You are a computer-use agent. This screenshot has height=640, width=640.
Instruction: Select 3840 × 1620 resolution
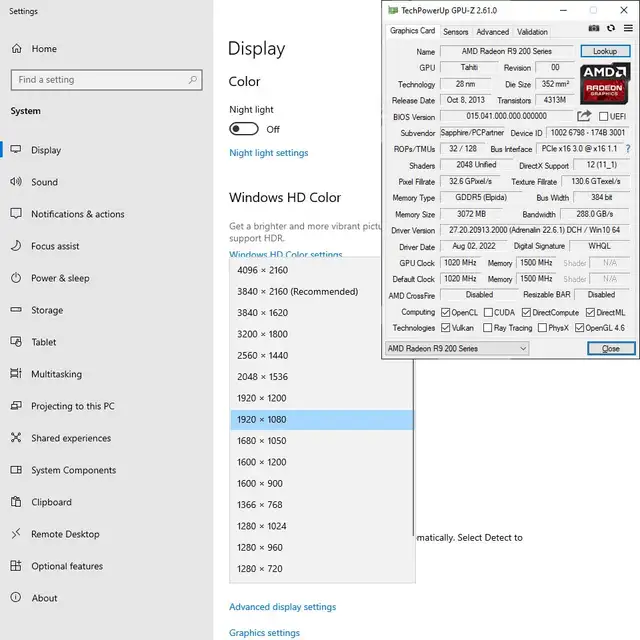pos(322,313)
